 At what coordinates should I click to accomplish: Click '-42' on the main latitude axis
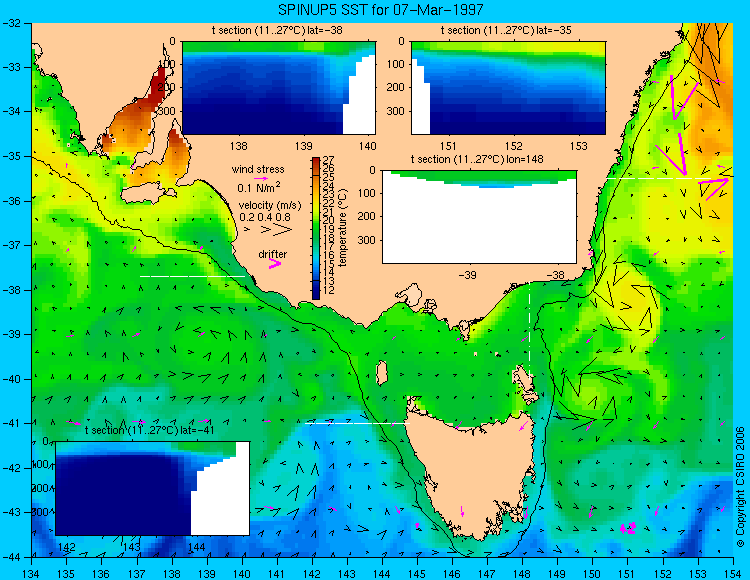click(x=12, y=468)
